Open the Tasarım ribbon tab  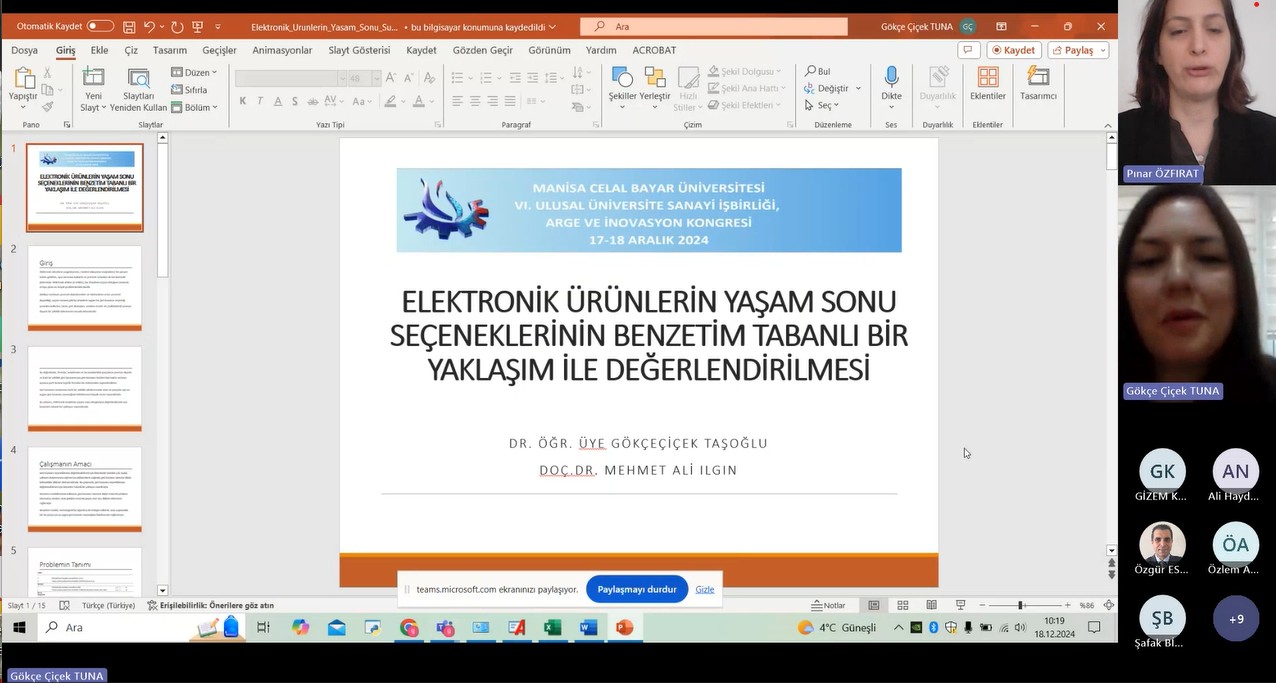[x=170, y=50]
